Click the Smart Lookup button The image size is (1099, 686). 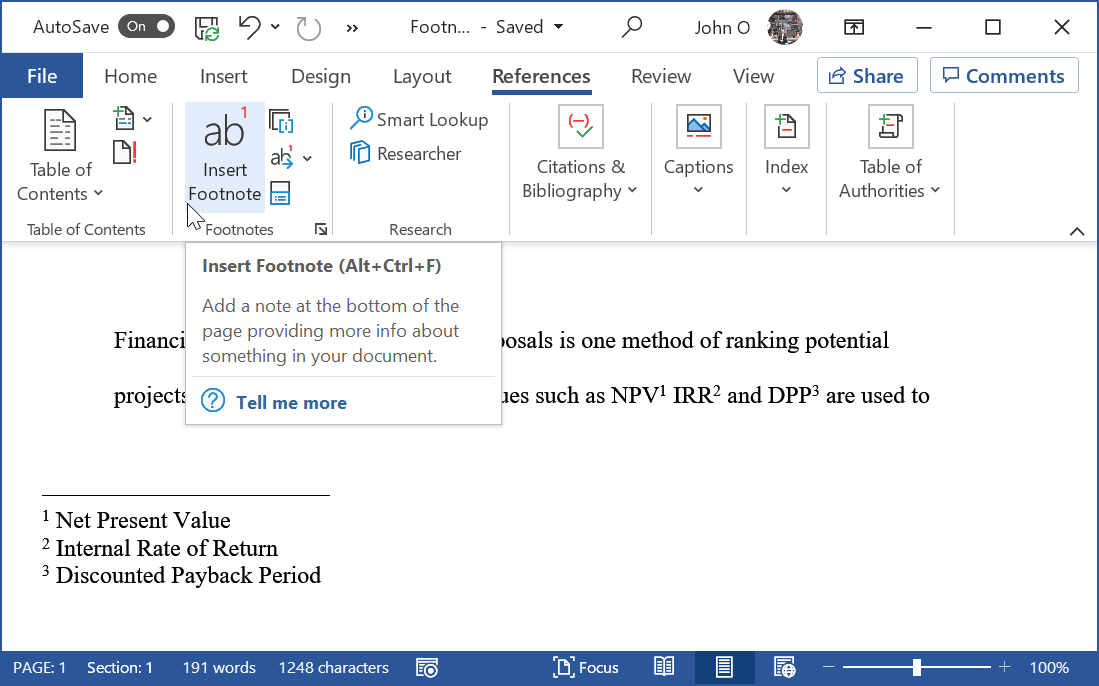(x=419, y=120)
